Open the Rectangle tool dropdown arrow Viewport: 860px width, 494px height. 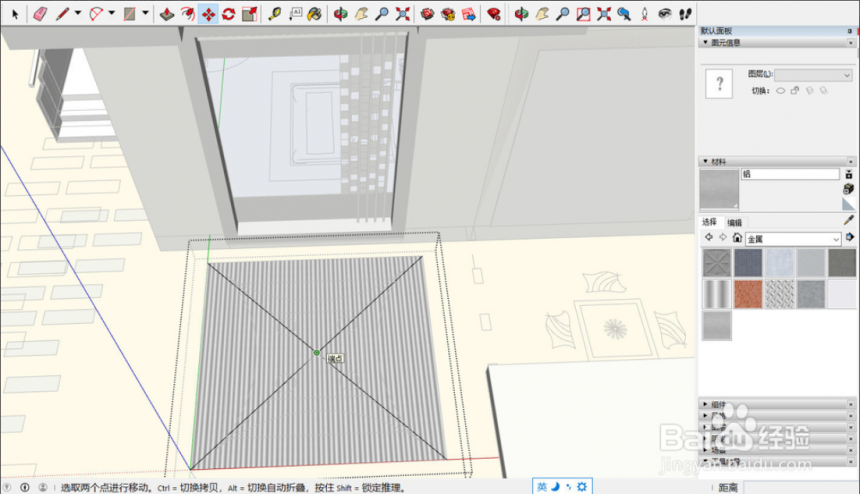point(145,13)
